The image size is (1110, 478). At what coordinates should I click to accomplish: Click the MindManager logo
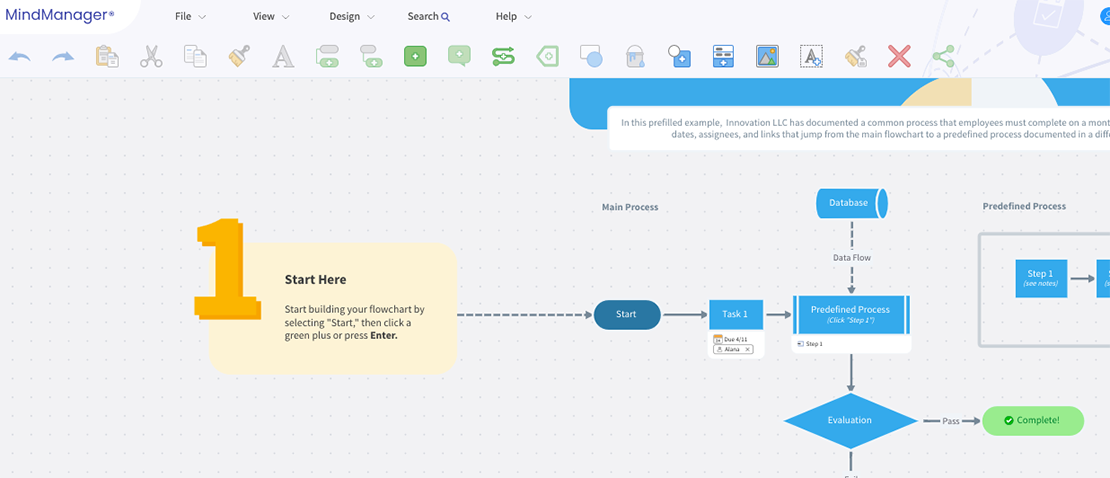point(59,15)
